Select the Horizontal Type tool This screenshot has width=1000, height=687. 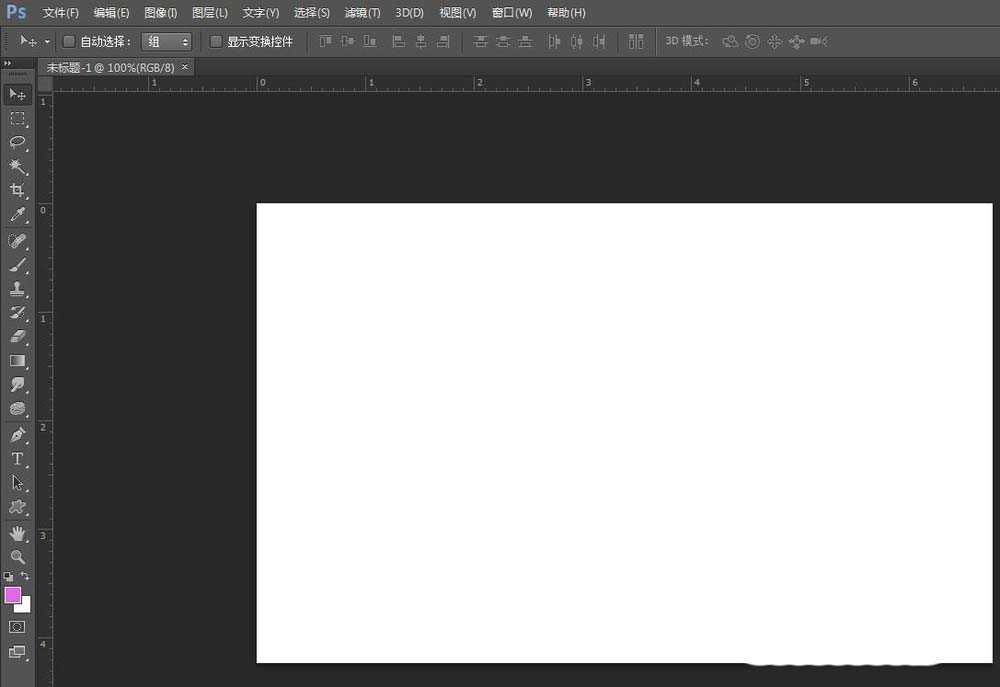(17, 459)
